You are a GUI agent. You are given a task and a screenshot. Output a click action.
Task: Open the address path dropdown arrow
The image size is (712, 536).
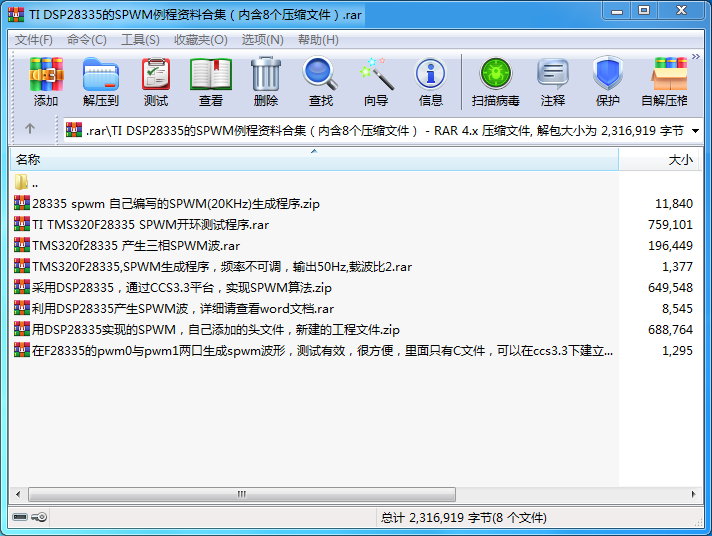695,131
